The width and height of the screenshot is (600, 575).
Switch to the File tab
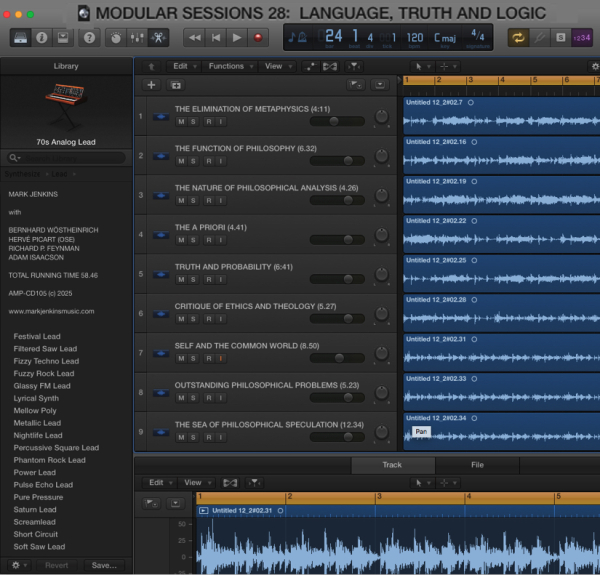(477, 465)
